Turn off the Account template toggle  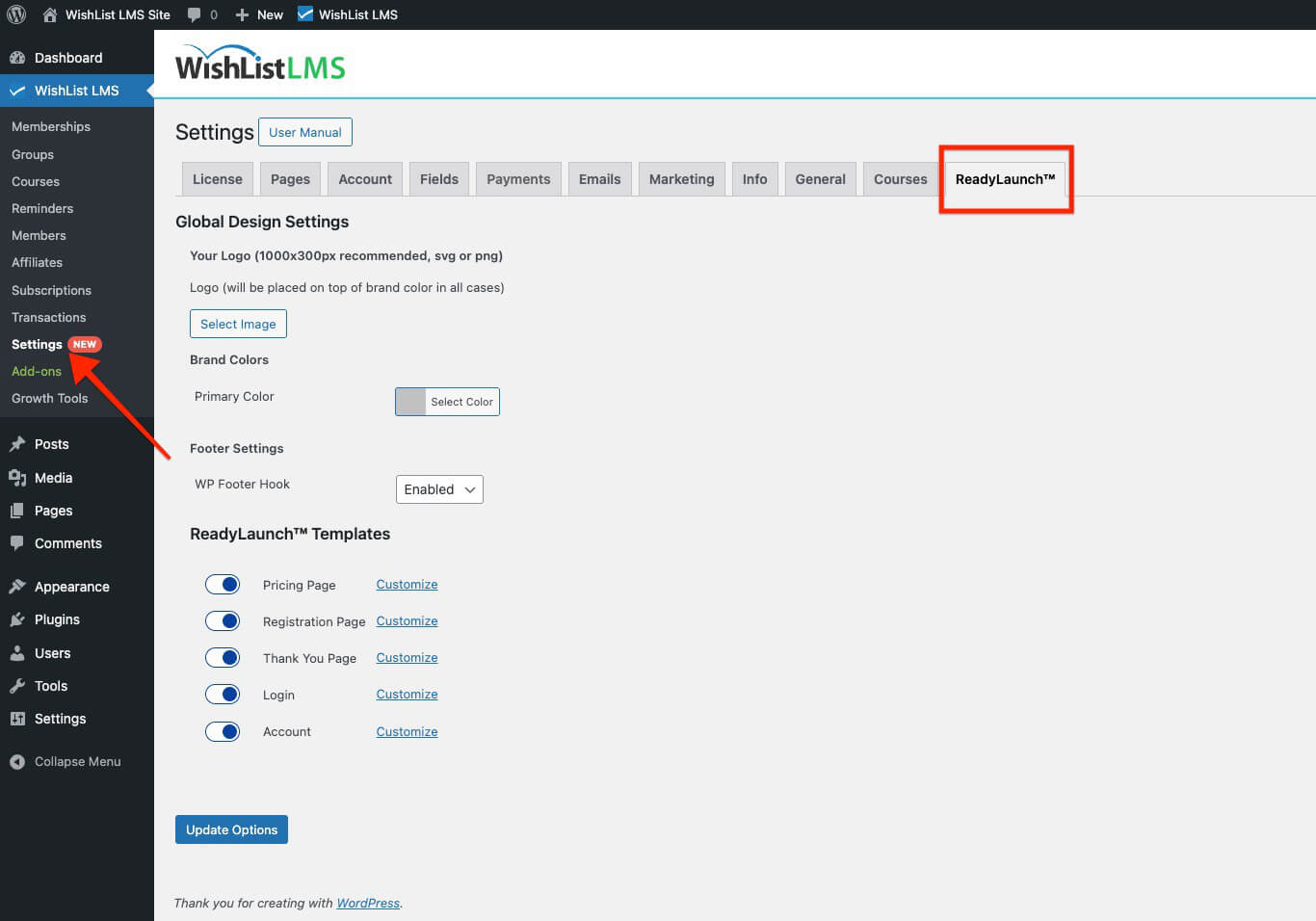tap(223, 731)
